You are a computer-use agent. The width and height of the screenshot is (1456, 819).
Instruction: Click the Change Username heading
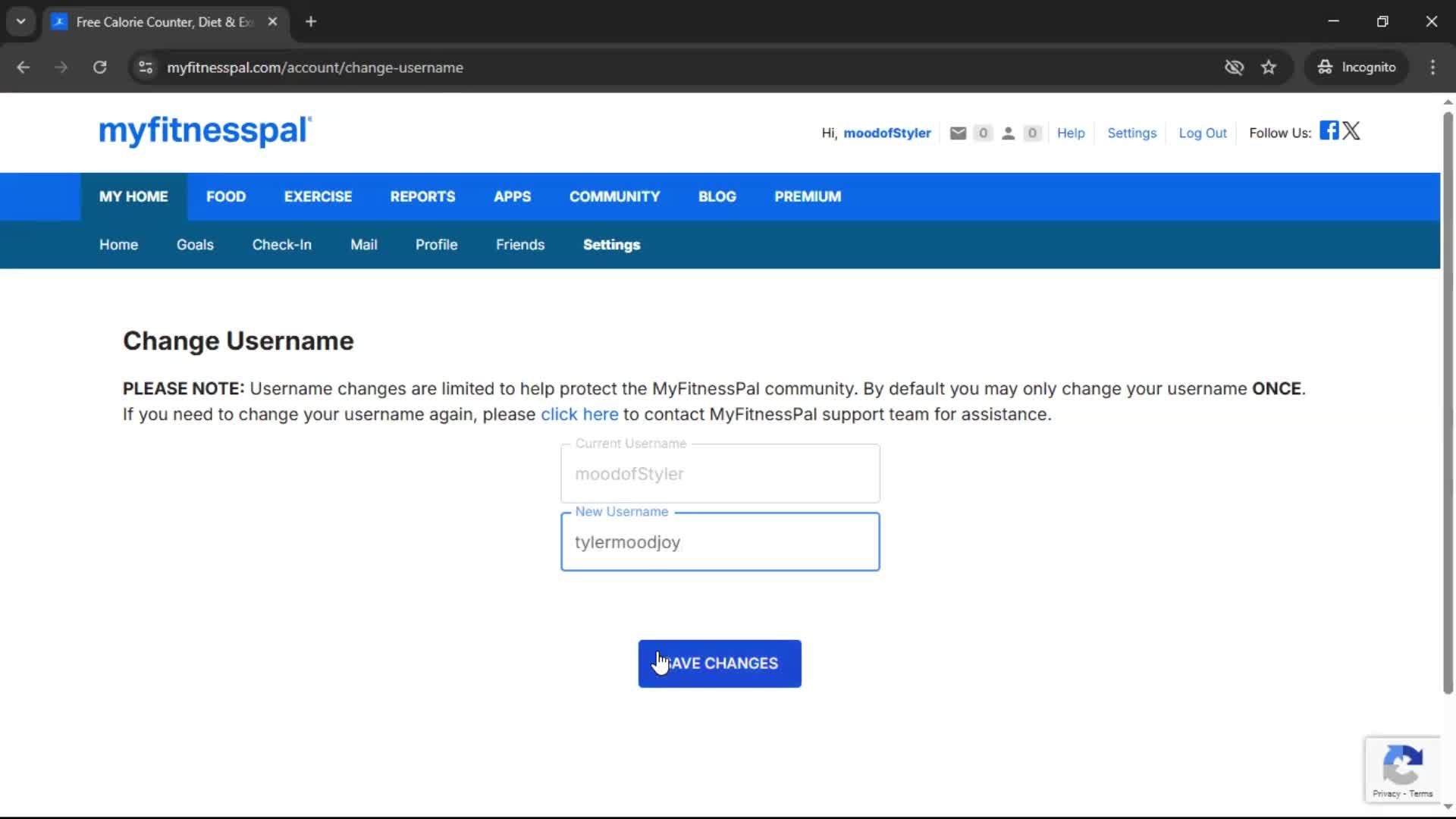point(238,341)
